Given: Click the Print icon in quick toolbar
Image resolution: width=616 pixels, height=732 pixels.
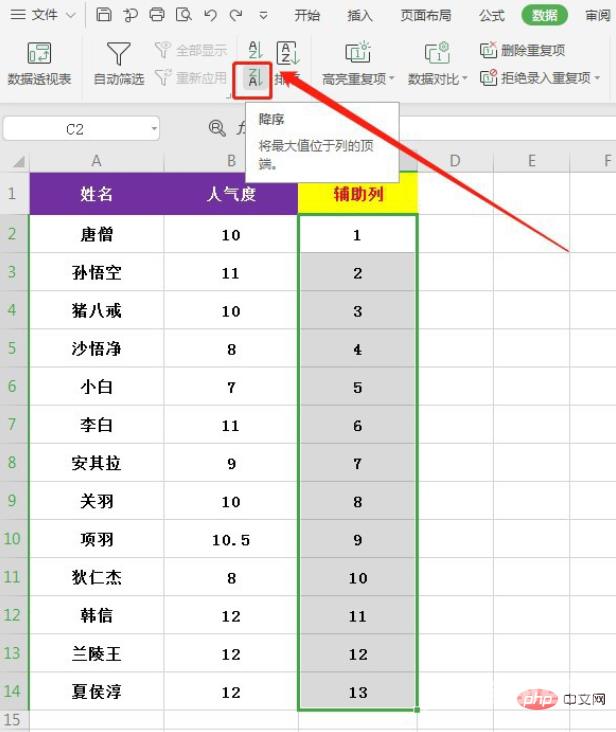Looking at the screenshot, I should pos(156,15).
